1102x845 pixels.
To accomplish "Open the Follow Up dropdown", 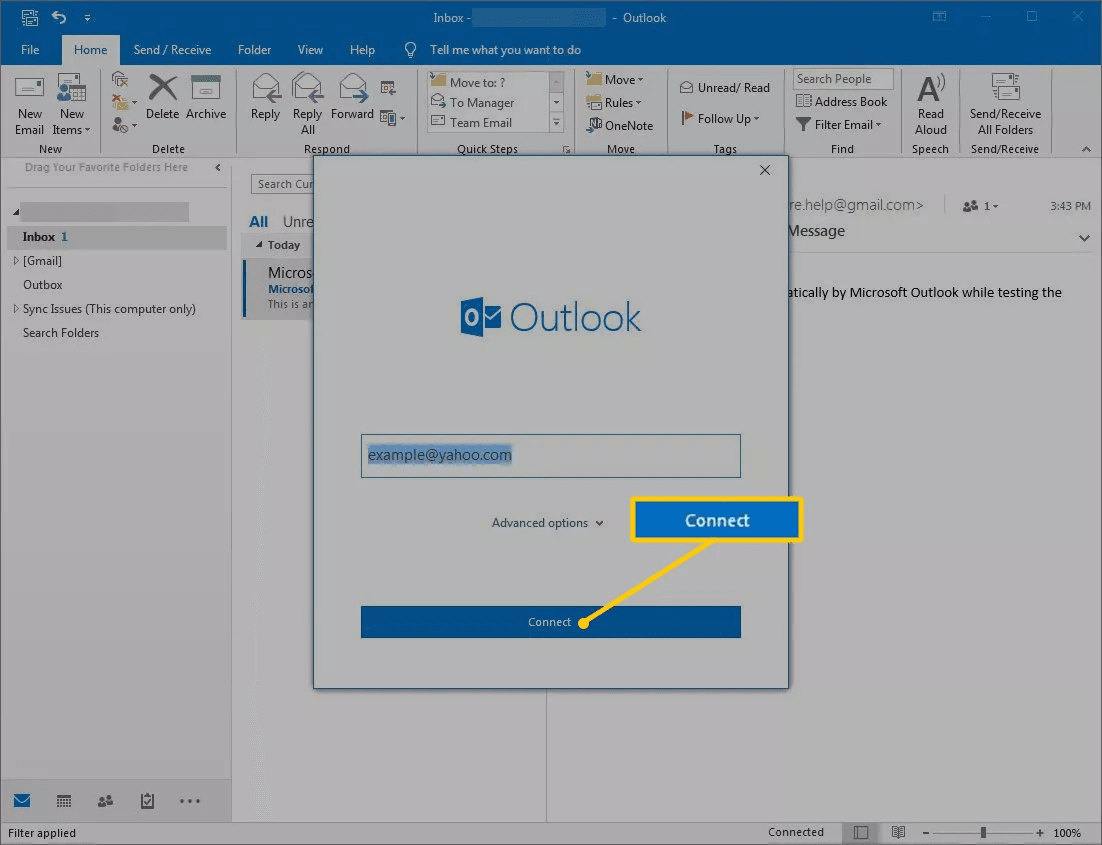I will click(720, 118).
